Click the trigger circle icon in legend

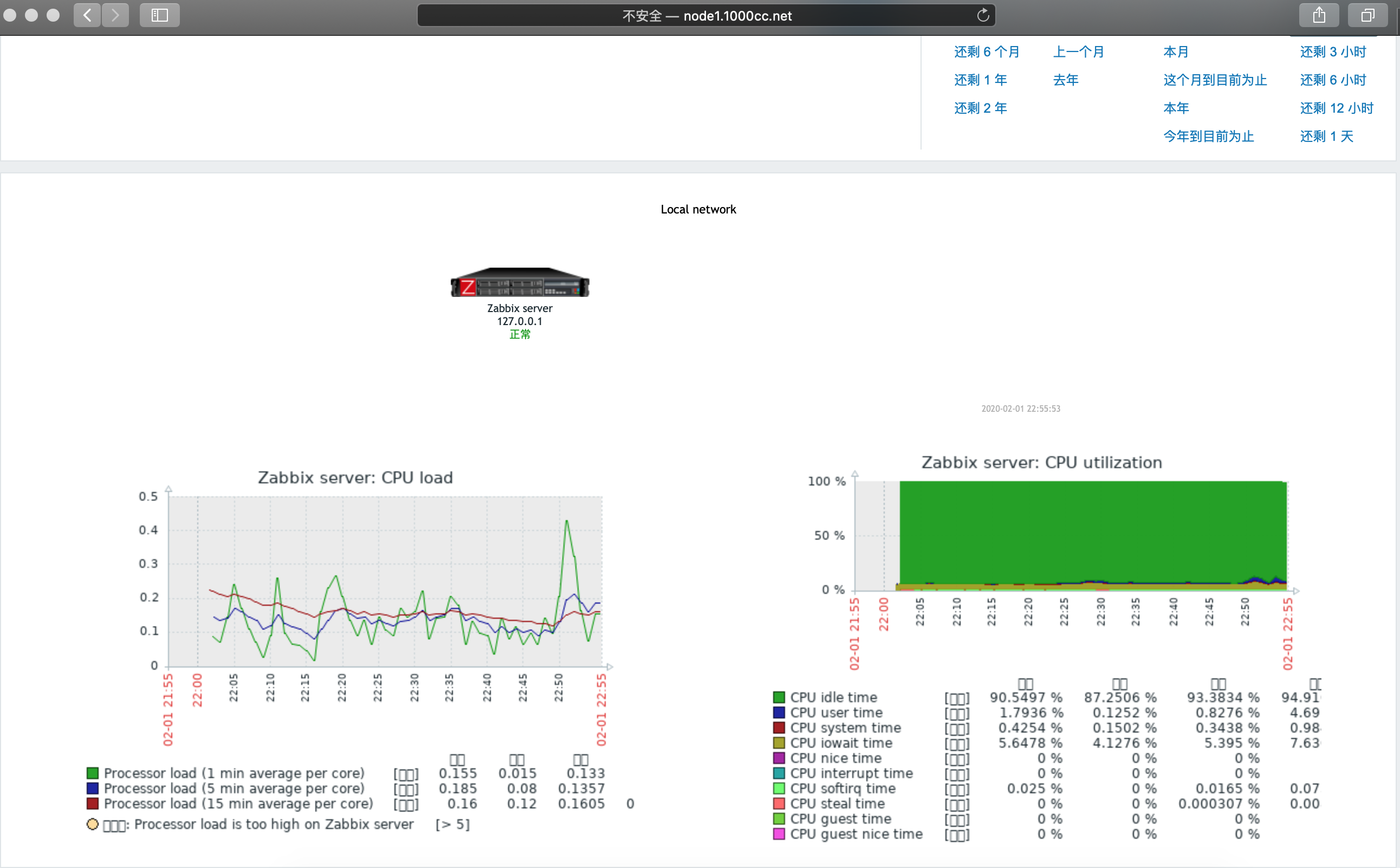pos(93,824)
